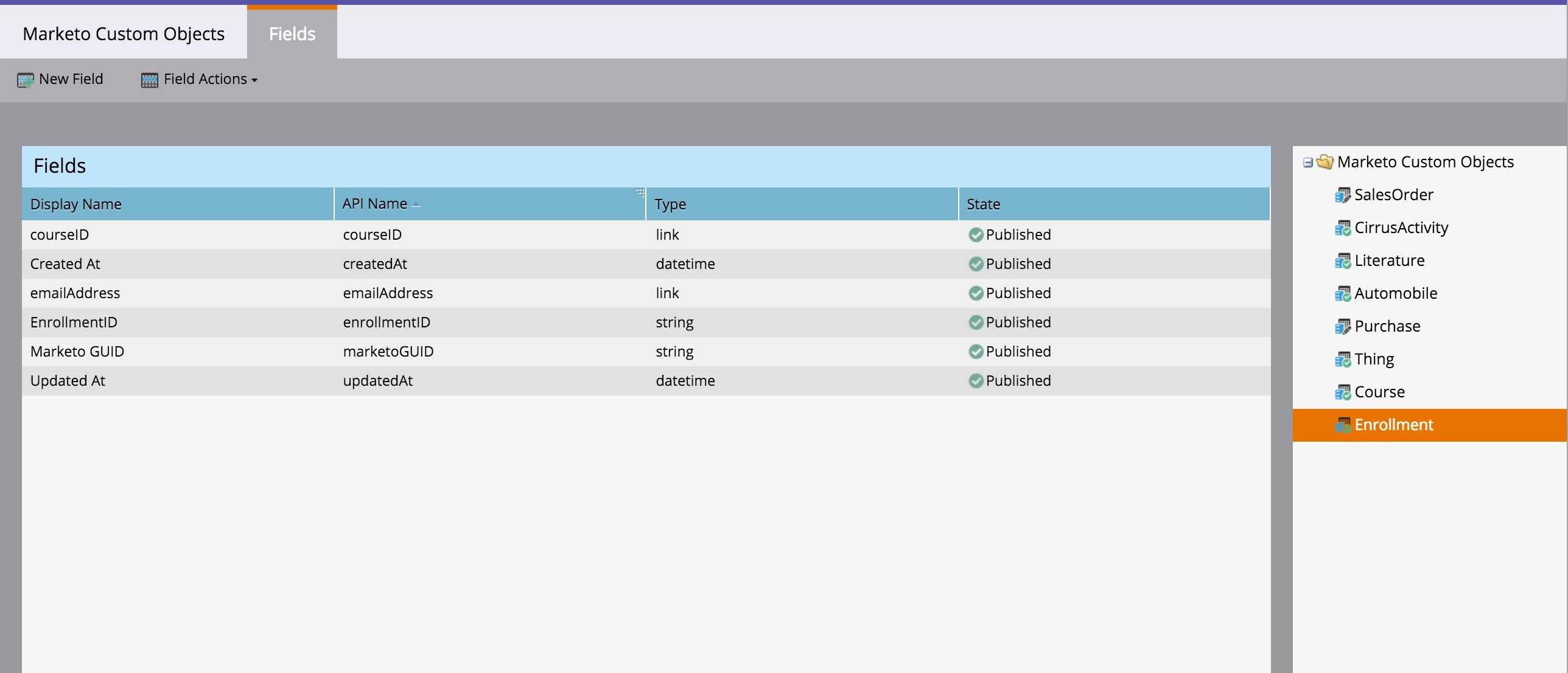Open the Field Actions dropdown arrow
Viewport: 1568px width, 673px height.
point(254,80)
